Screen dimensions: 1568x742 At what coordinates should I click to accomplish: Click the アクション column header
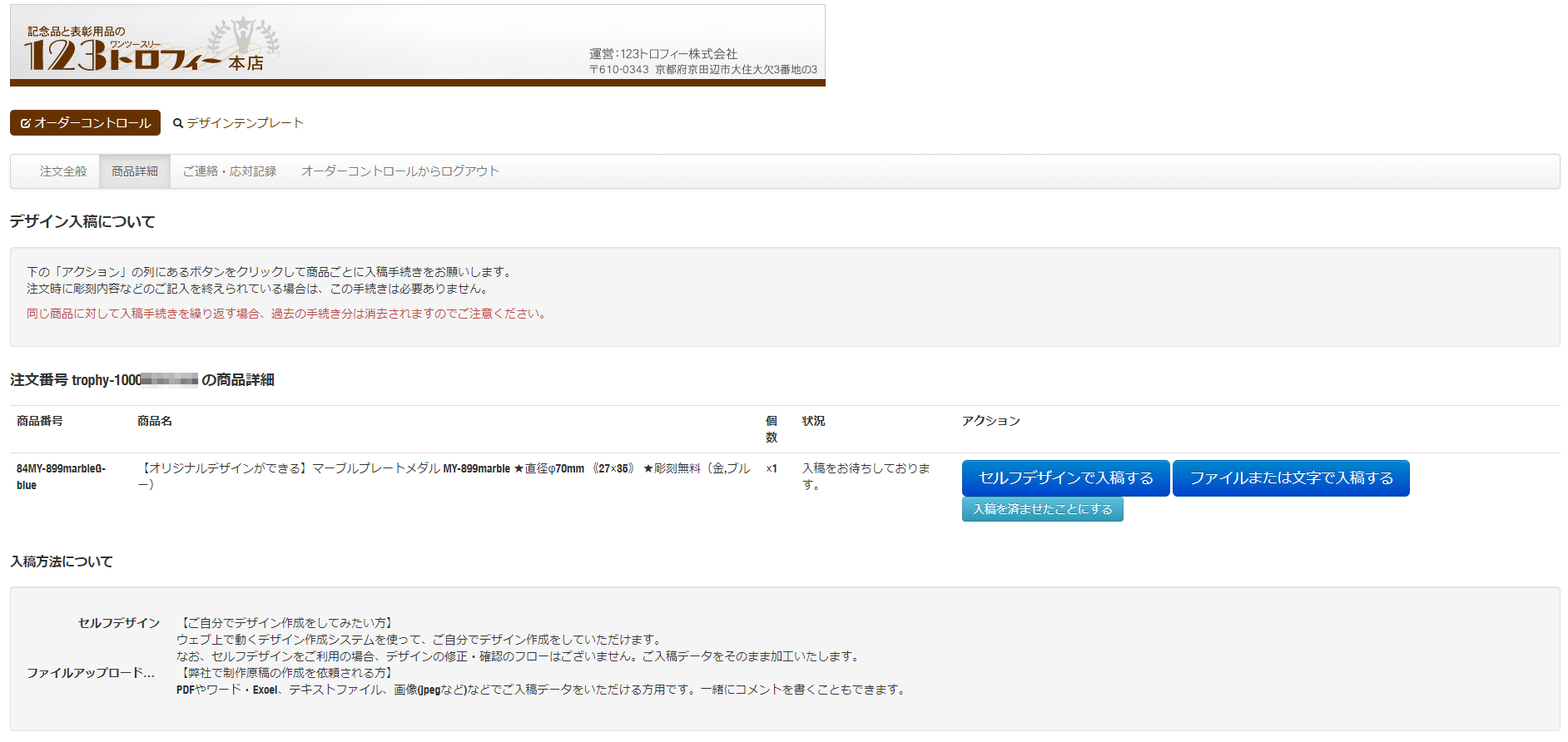tap(990, 421)
